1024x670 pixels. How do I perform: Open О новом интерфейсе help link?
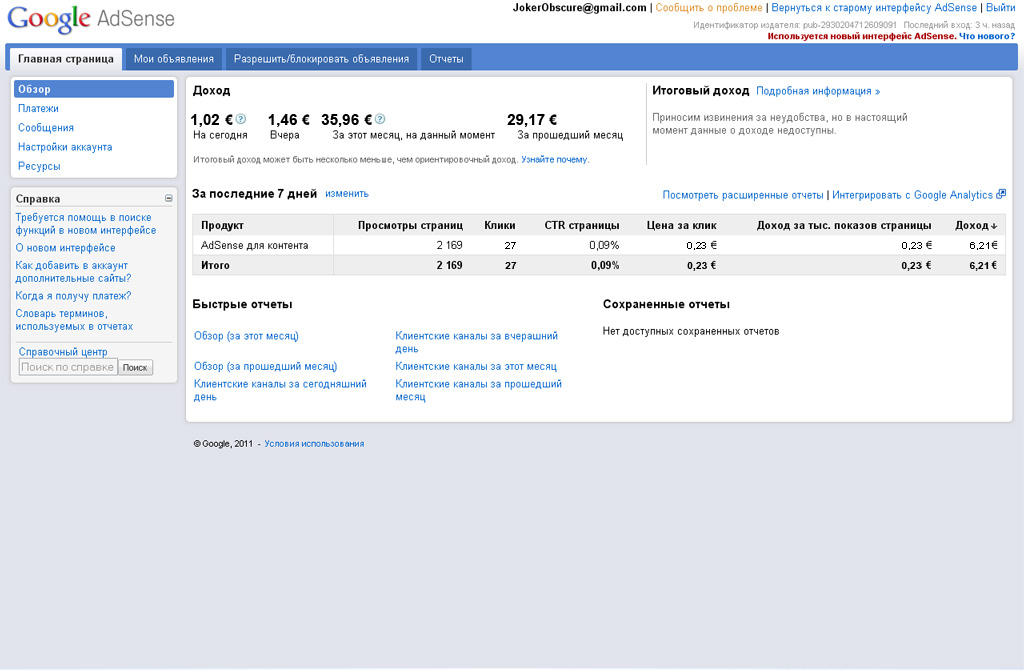(x=65, y=248)
